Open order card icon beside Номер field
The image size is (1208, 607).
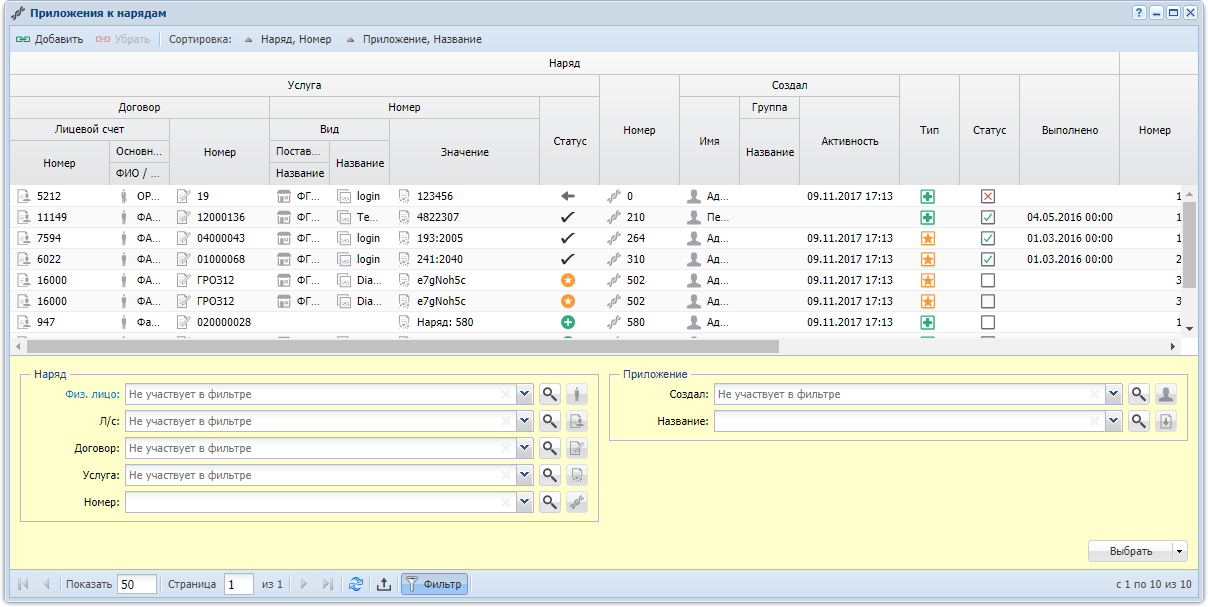[577, 502]
